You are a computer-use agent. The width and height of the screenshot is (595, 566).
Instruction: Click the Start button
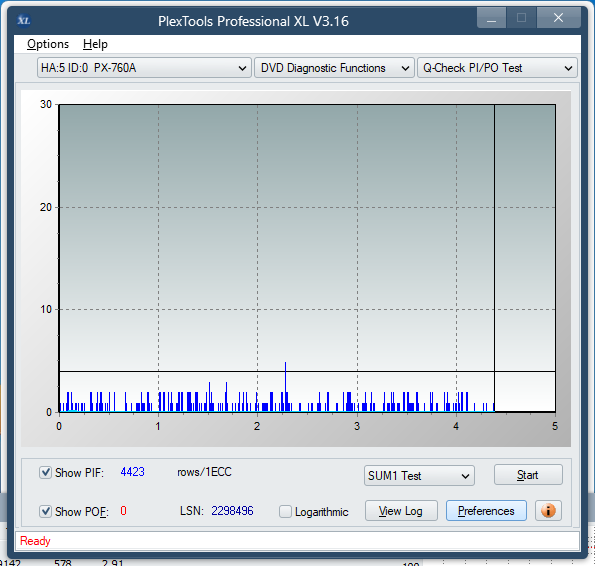(528, 475)
